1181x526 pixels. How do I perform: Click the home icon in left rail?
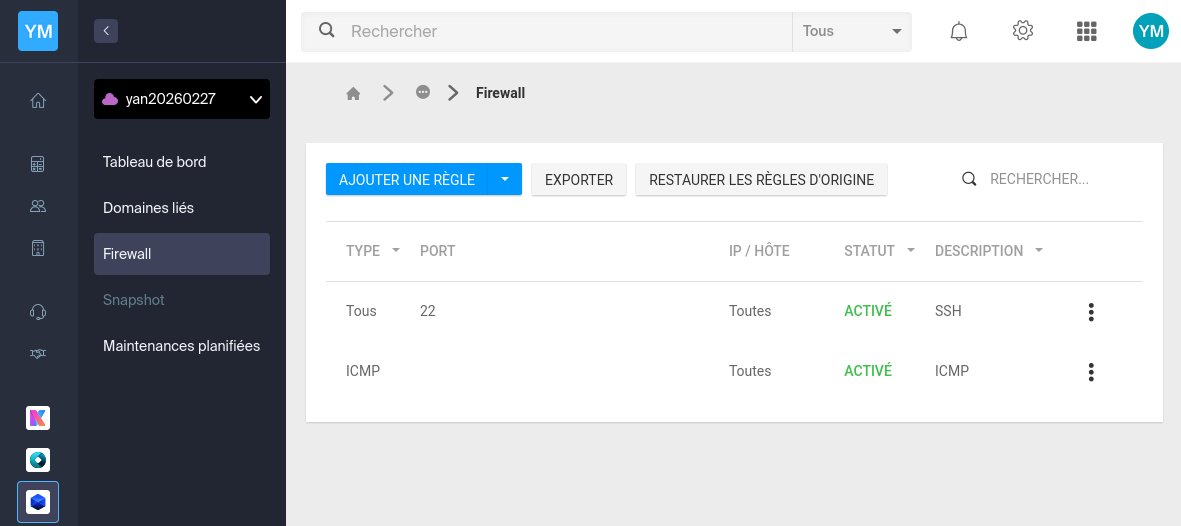[x=38, y=100]
